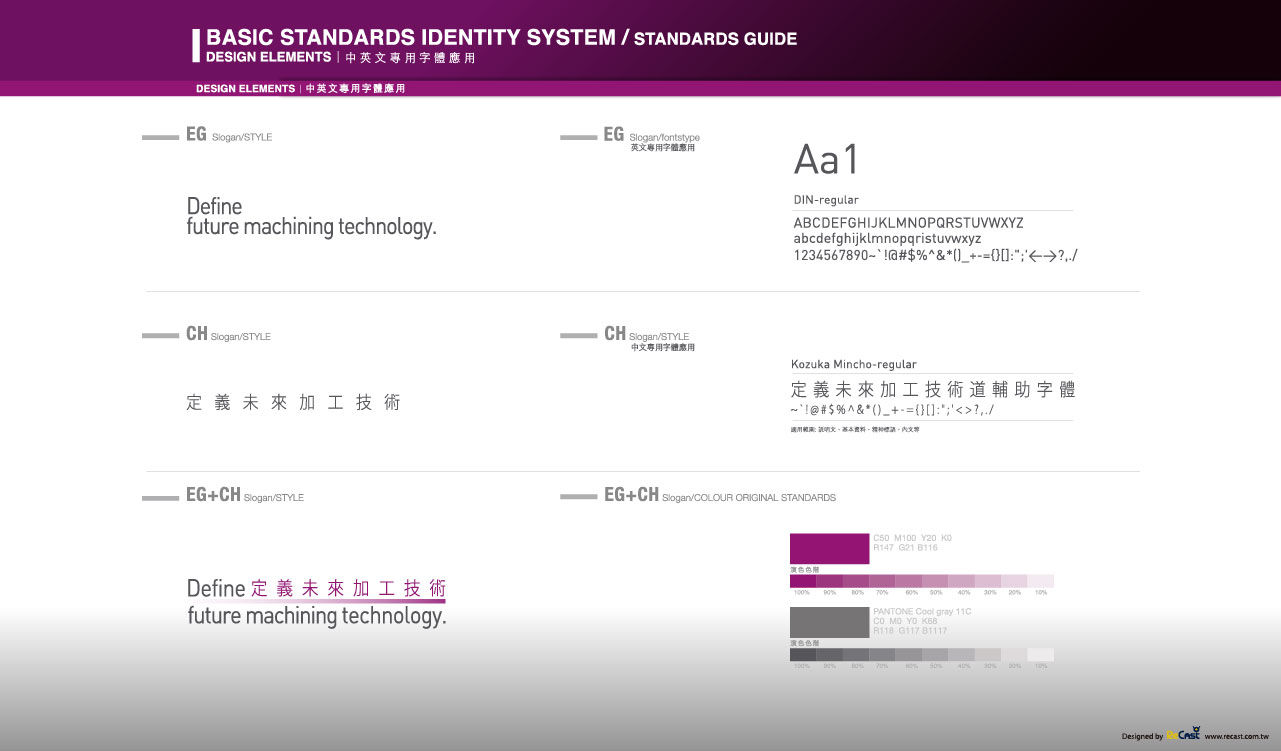Click the uppercase 'ABCDEFGHIJKLMNOPQRSTUVWXYZ' line
Screen dimensions: 1281x751
click(x=909, y=222)
